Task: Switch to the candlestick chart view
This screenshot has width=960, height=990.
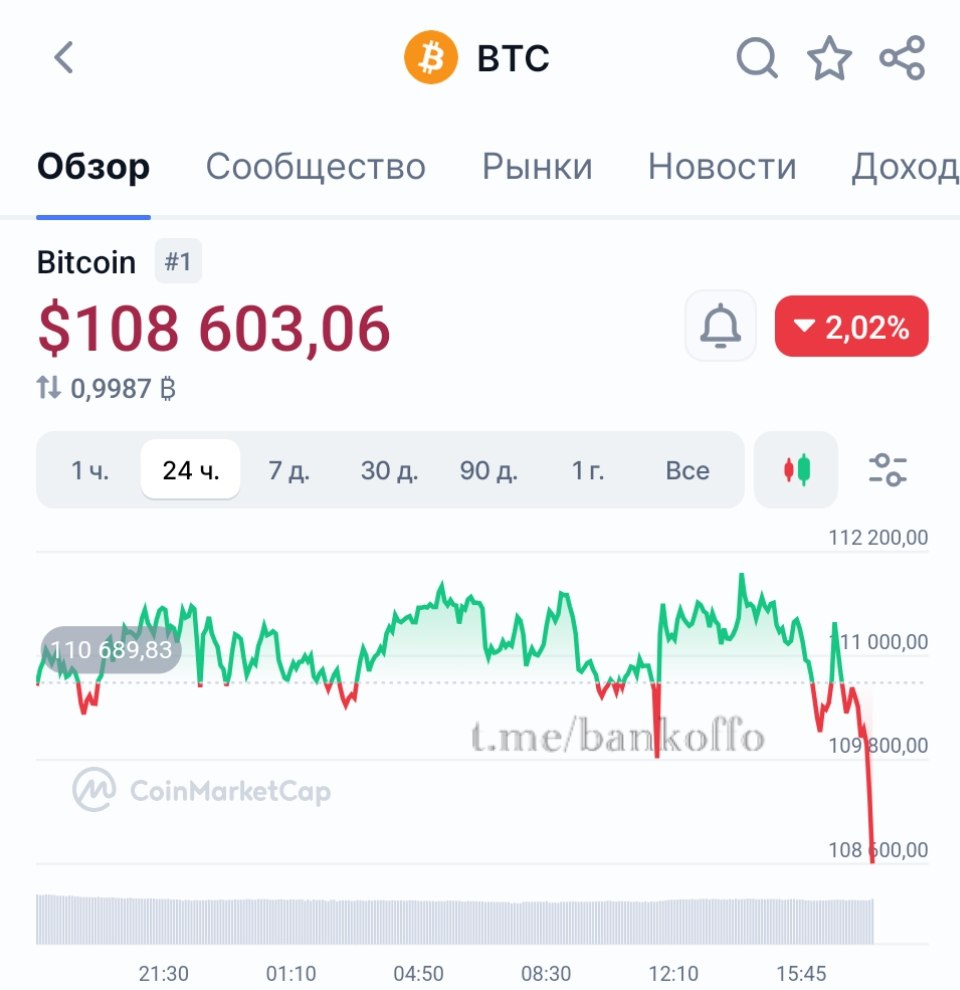Action: click(796, 469)
